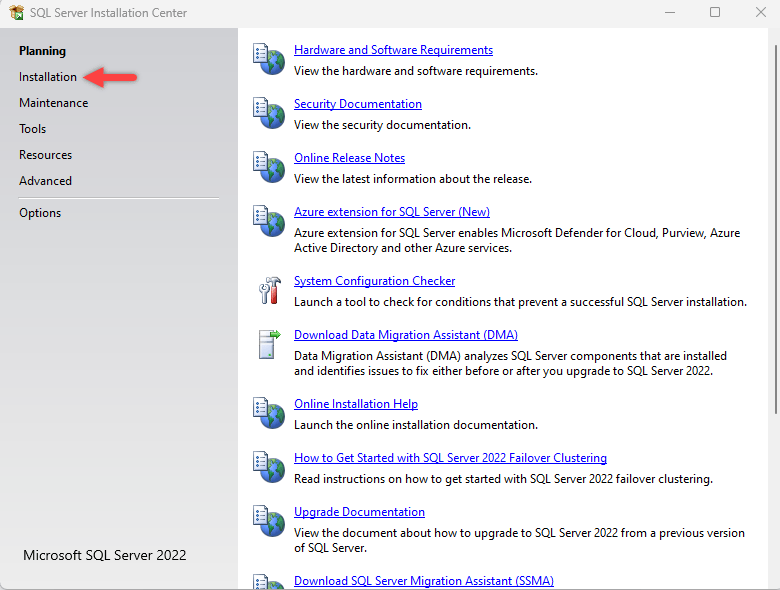Open the Security Documentation link

click(x=358, y=103)
